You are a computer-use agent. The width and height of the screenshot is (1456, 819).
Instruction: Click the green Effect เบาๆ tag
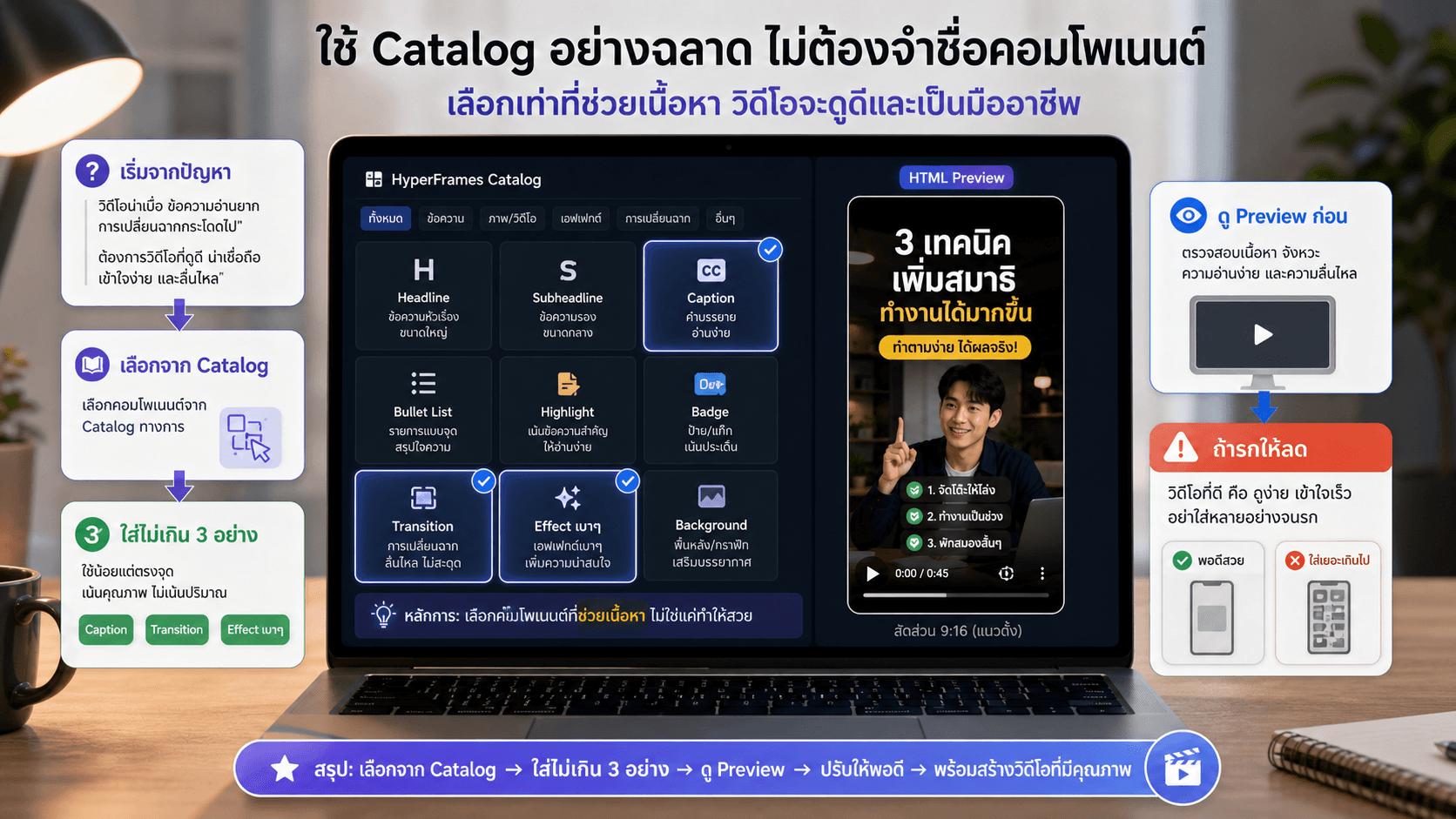(255, 629)
